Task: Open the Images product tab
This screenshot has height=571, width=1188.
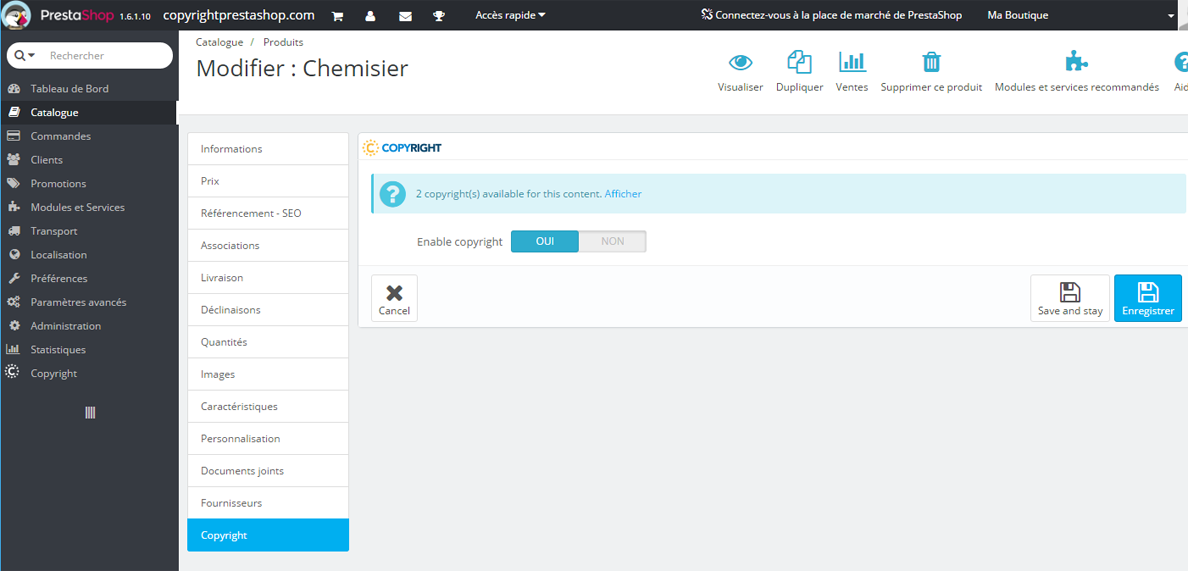Action: click(x=268, y=374)
